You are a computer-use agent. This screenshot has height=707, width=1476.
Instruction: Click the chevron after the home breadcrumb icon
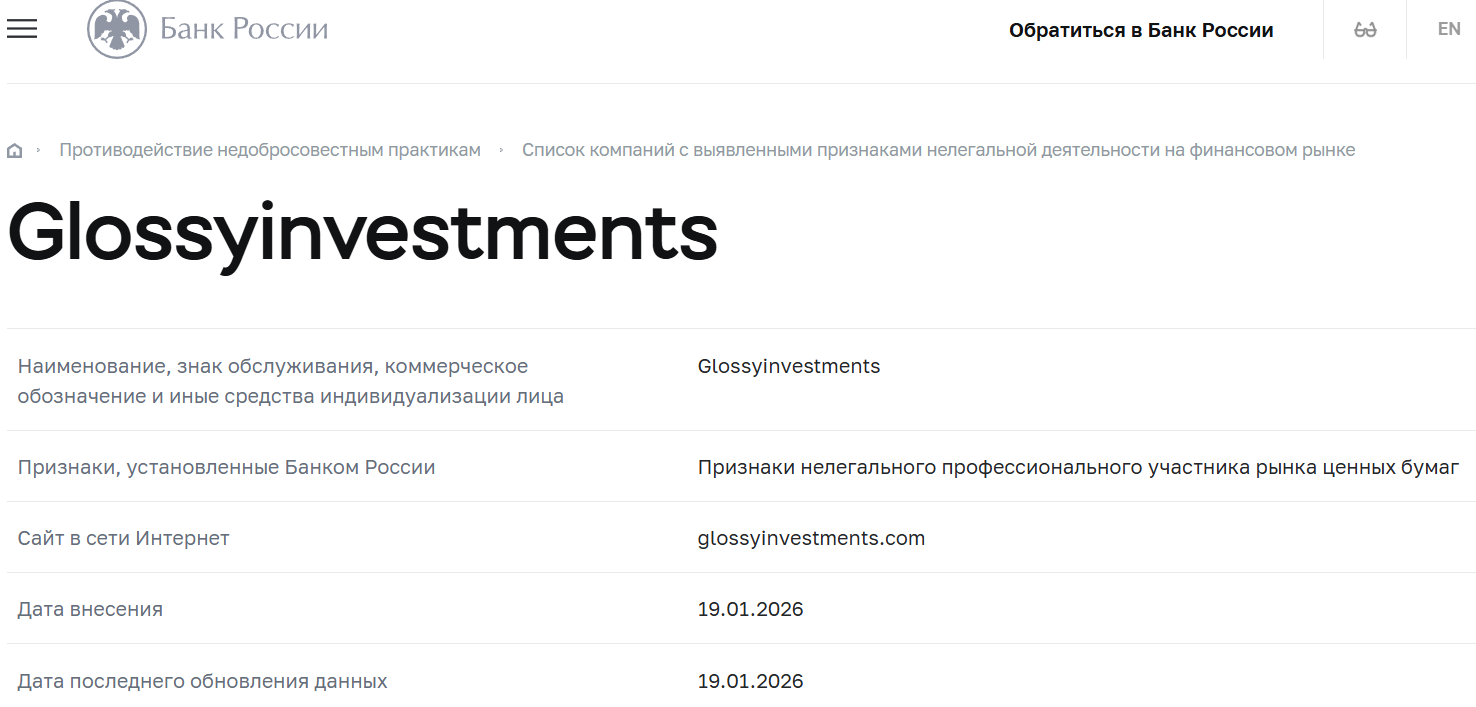coord(39,149)
